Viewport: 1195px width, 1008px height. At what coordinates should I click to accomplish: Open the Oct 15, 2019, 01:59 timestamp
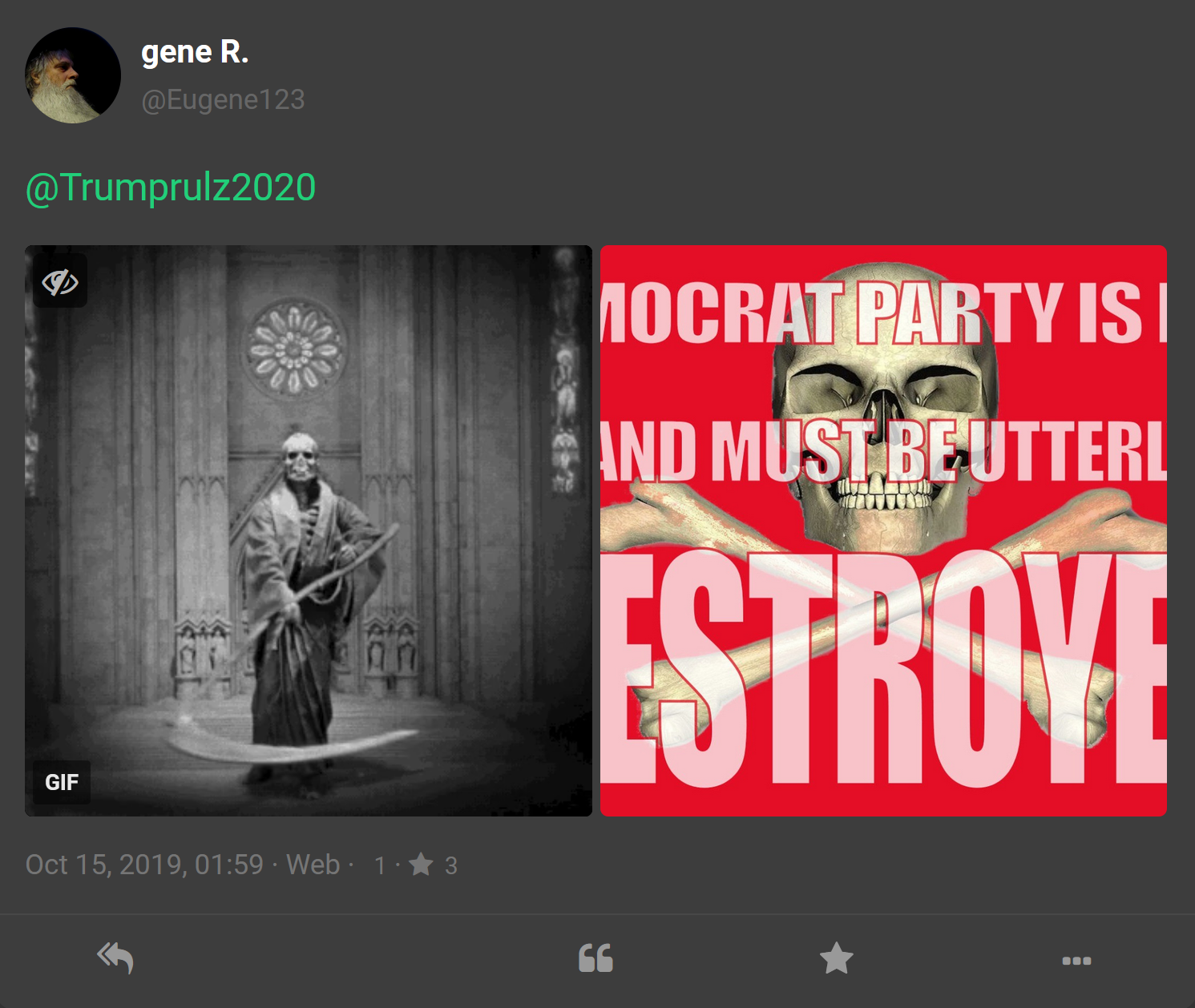coord(144,865)
